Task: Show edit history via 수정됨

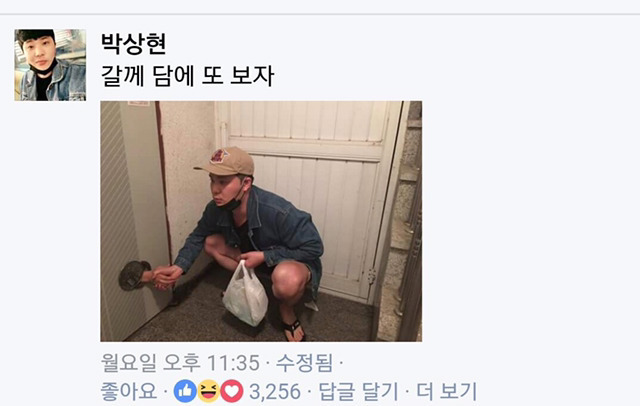Action: click(304, 362)
